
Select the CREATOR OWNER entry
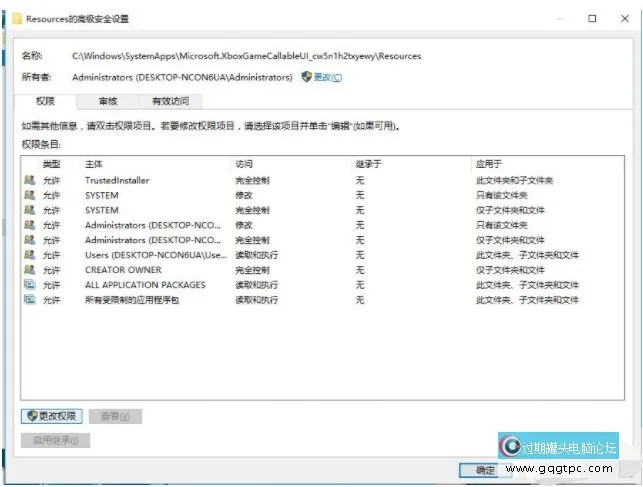322,270
